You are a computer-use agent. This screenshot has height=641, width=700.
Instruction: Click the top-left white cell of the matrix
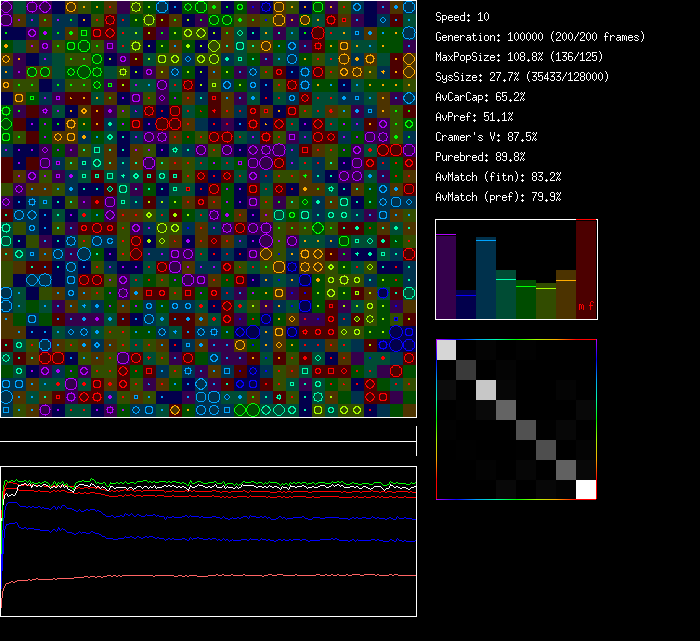[x=446, y=349]
